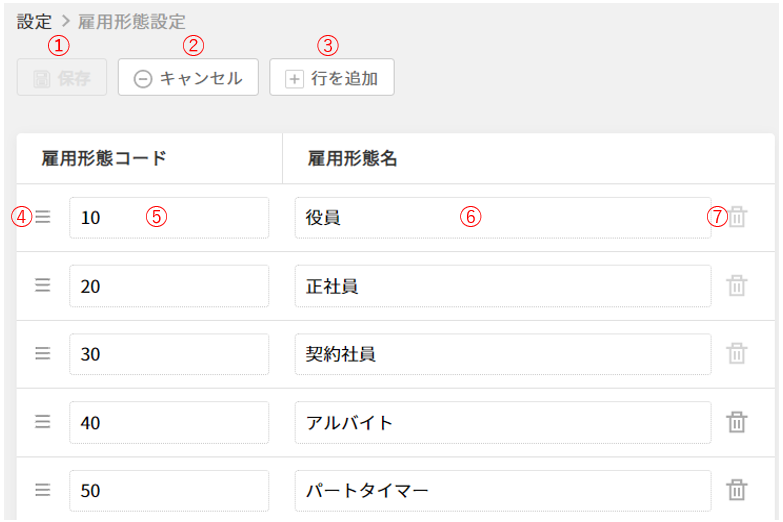Edit the name field showing 役員
Image resolution: width=783 pixels, height=522 pixels.
502,217
